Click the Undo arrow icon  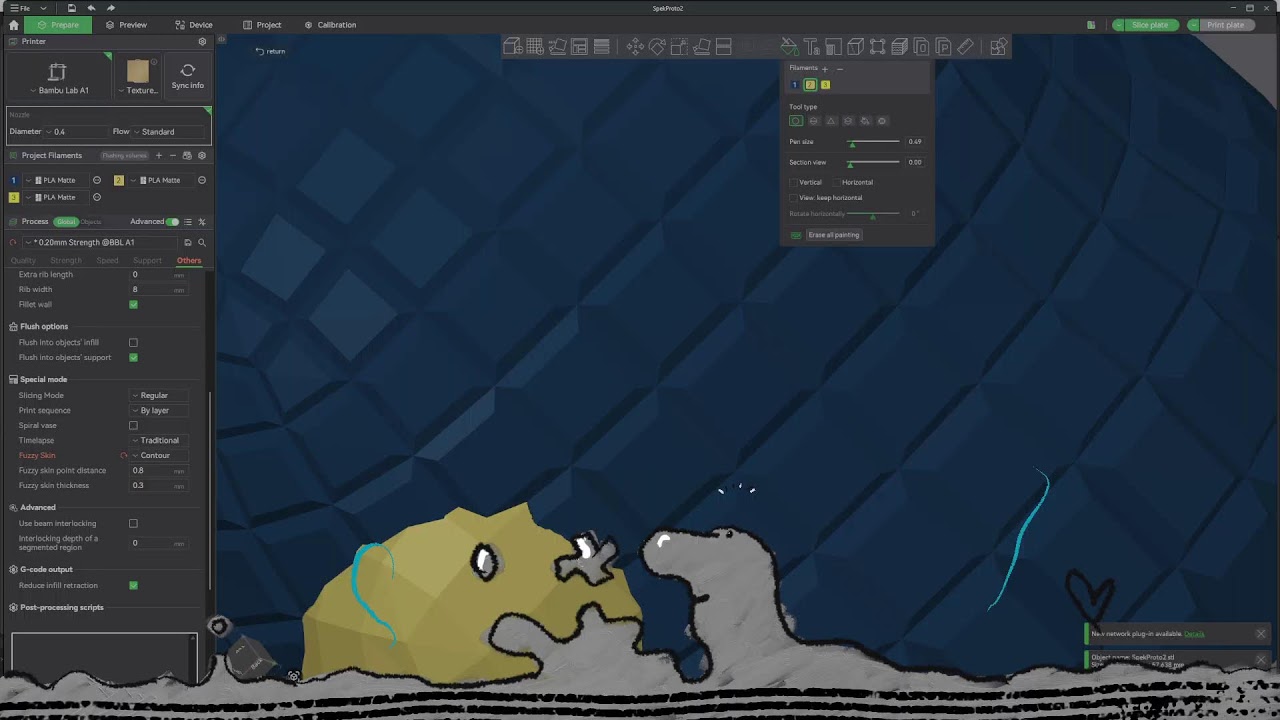[x=91, y=8]
